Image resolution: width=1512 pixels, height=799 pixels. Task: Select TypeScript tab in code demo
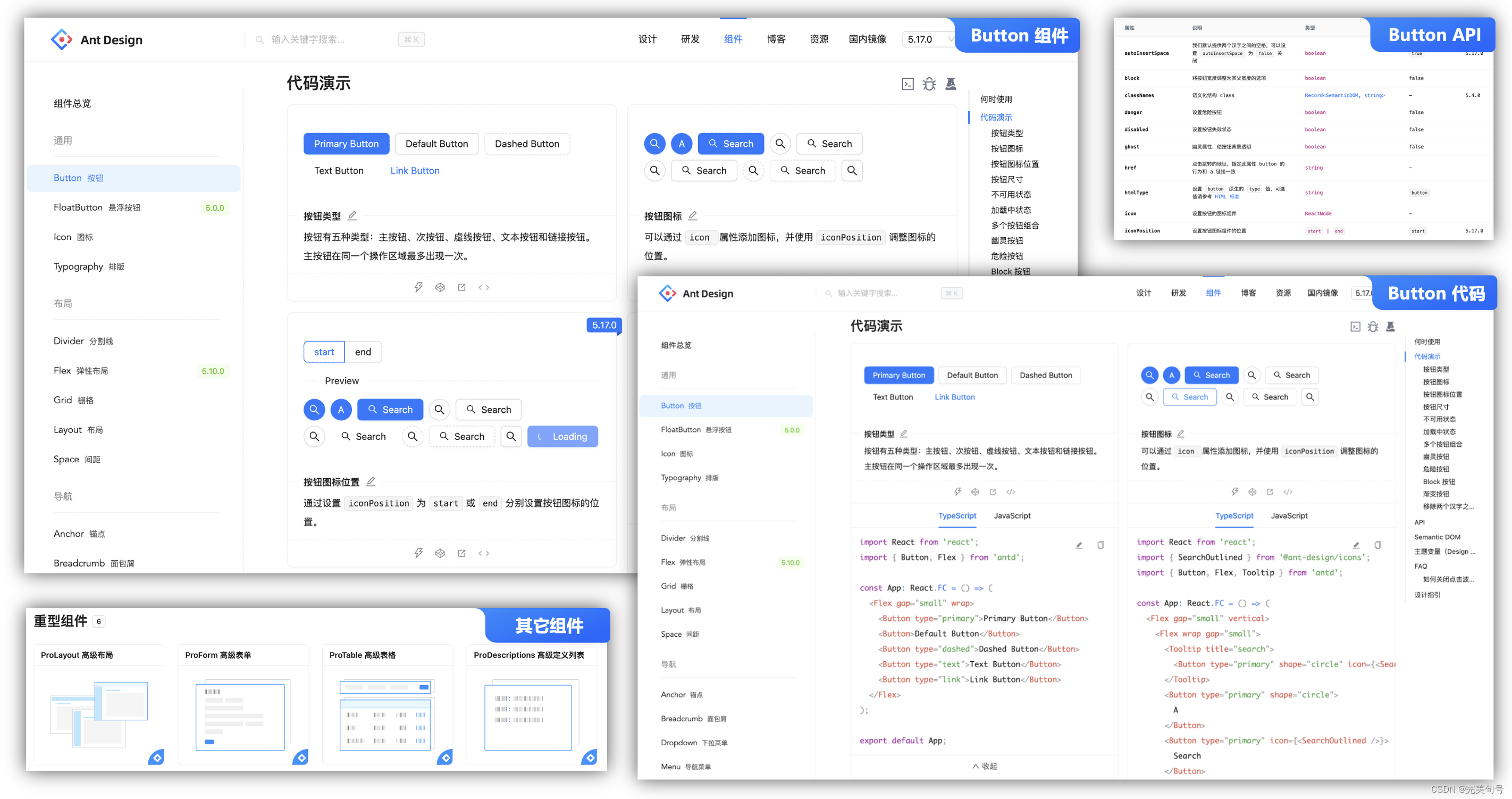pos(956,515)
